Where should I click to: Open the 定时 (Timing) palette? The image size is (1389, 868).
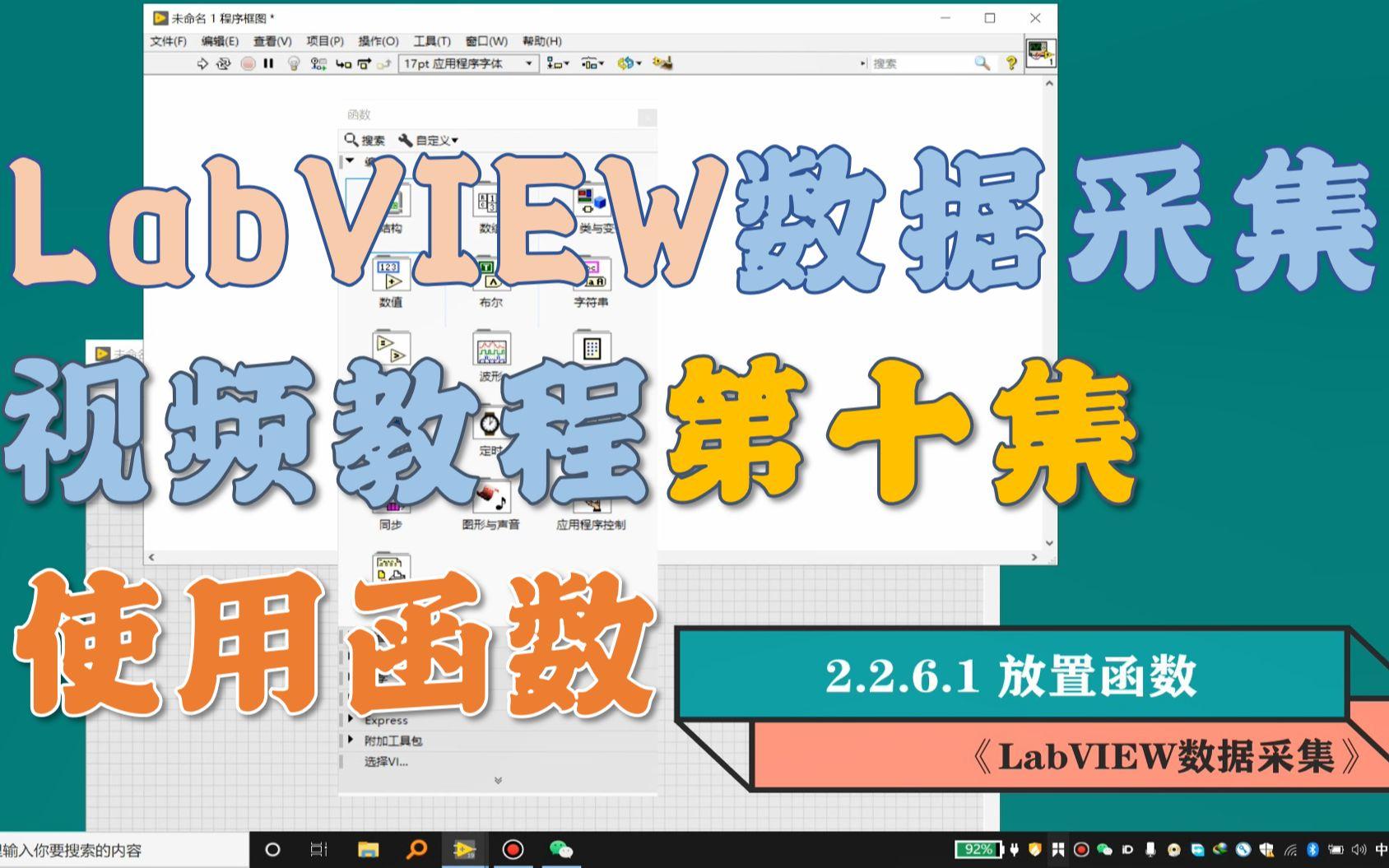(x=489, y=424)
